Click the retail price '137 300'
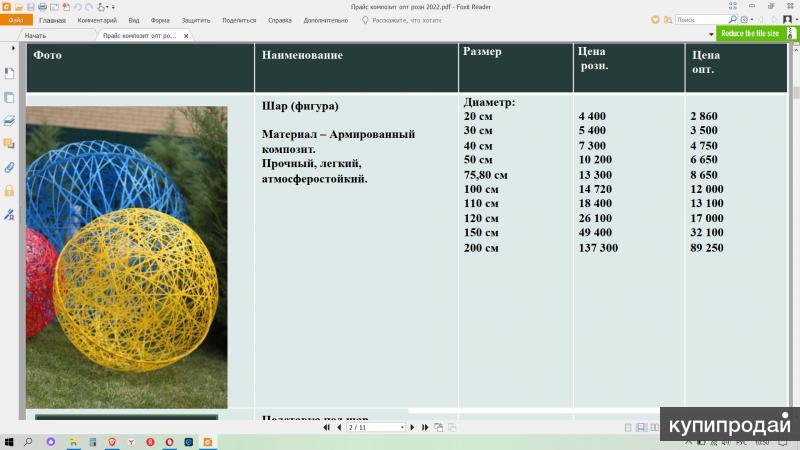Viewport: 800px width, 450px height. pos(598,248)
